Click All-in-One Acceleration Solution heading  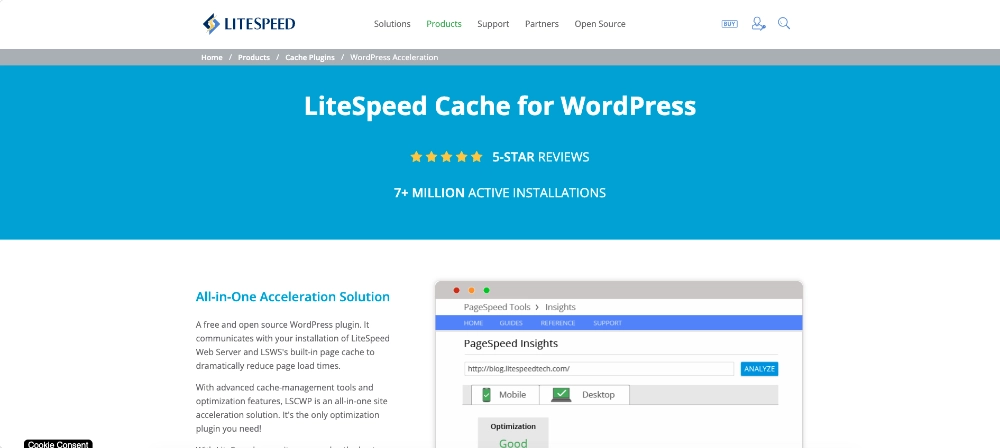[293, 297]
